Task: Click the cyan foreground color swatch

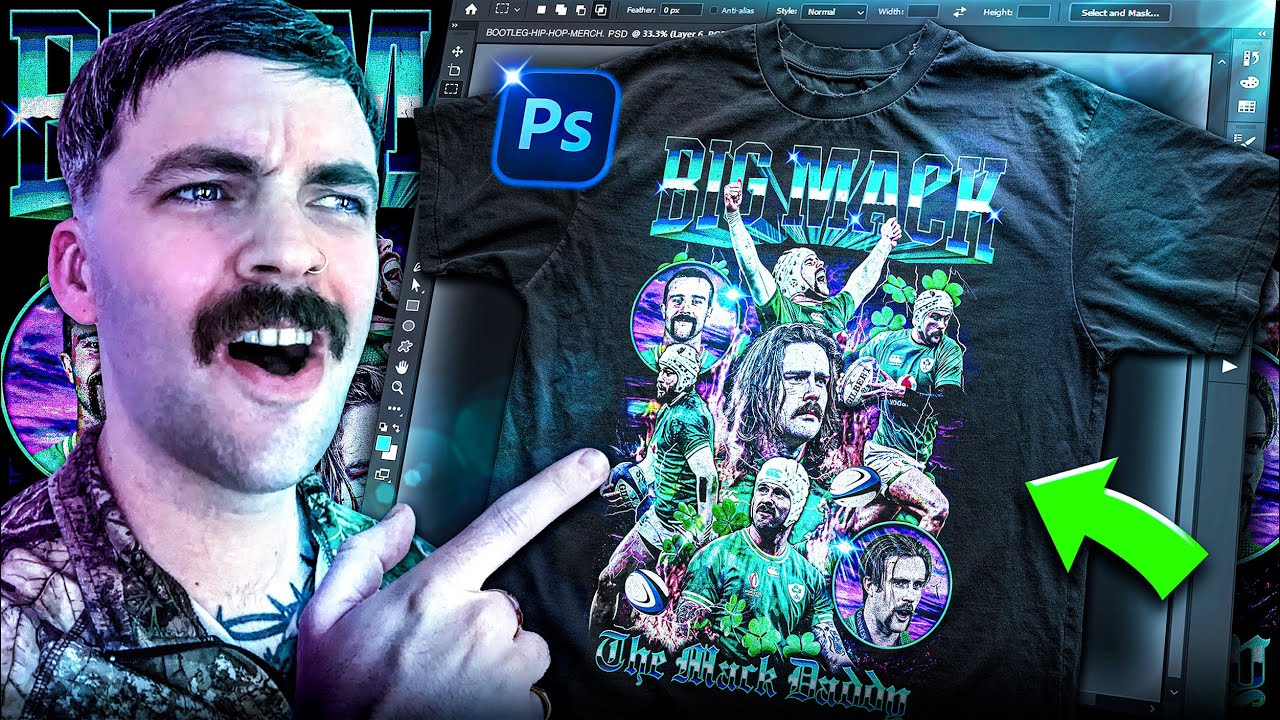Action: (x=383, y=443)
